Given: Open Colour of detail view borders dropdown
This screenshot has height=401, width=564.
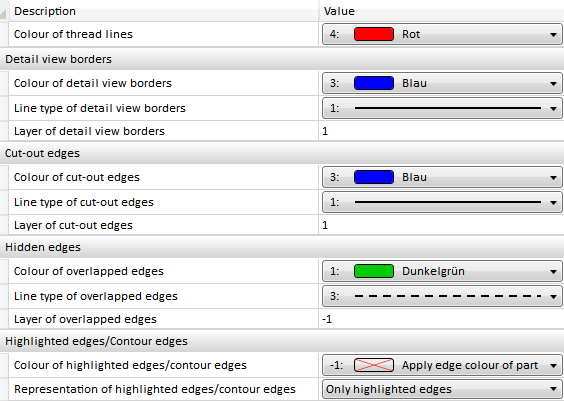Looking at the screenshot, I should pos(442,83).
